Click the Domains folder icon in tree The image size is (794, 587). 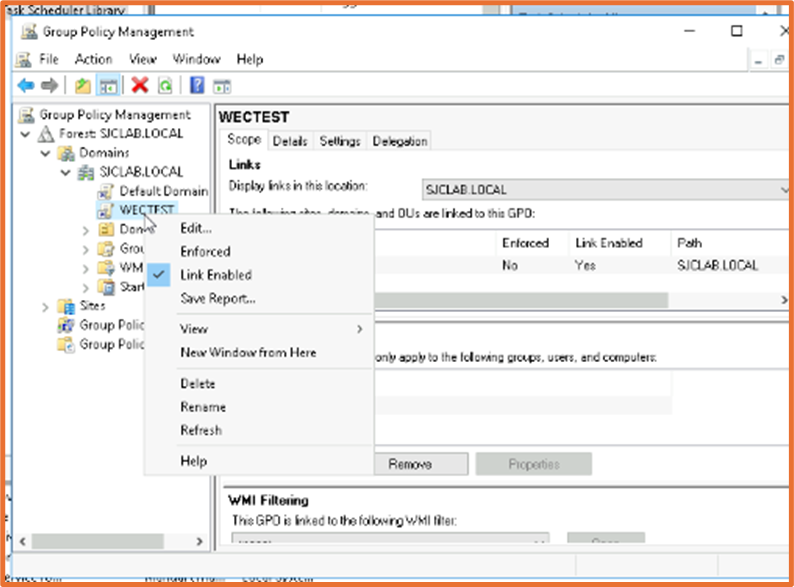[x=66, y=153]
